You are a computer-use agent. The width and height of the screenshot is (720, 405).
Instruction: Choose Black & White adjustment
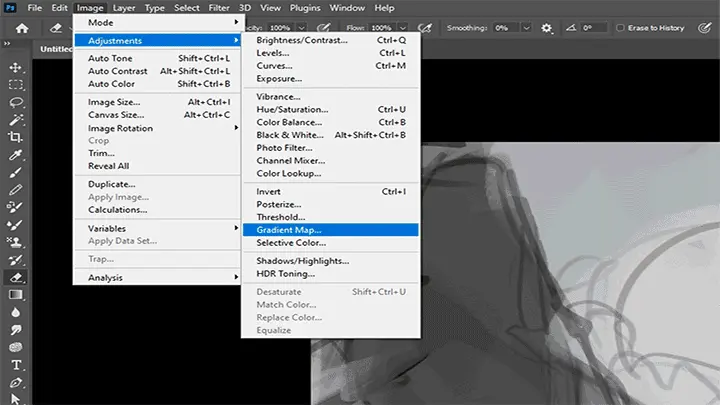coord(331,135)
